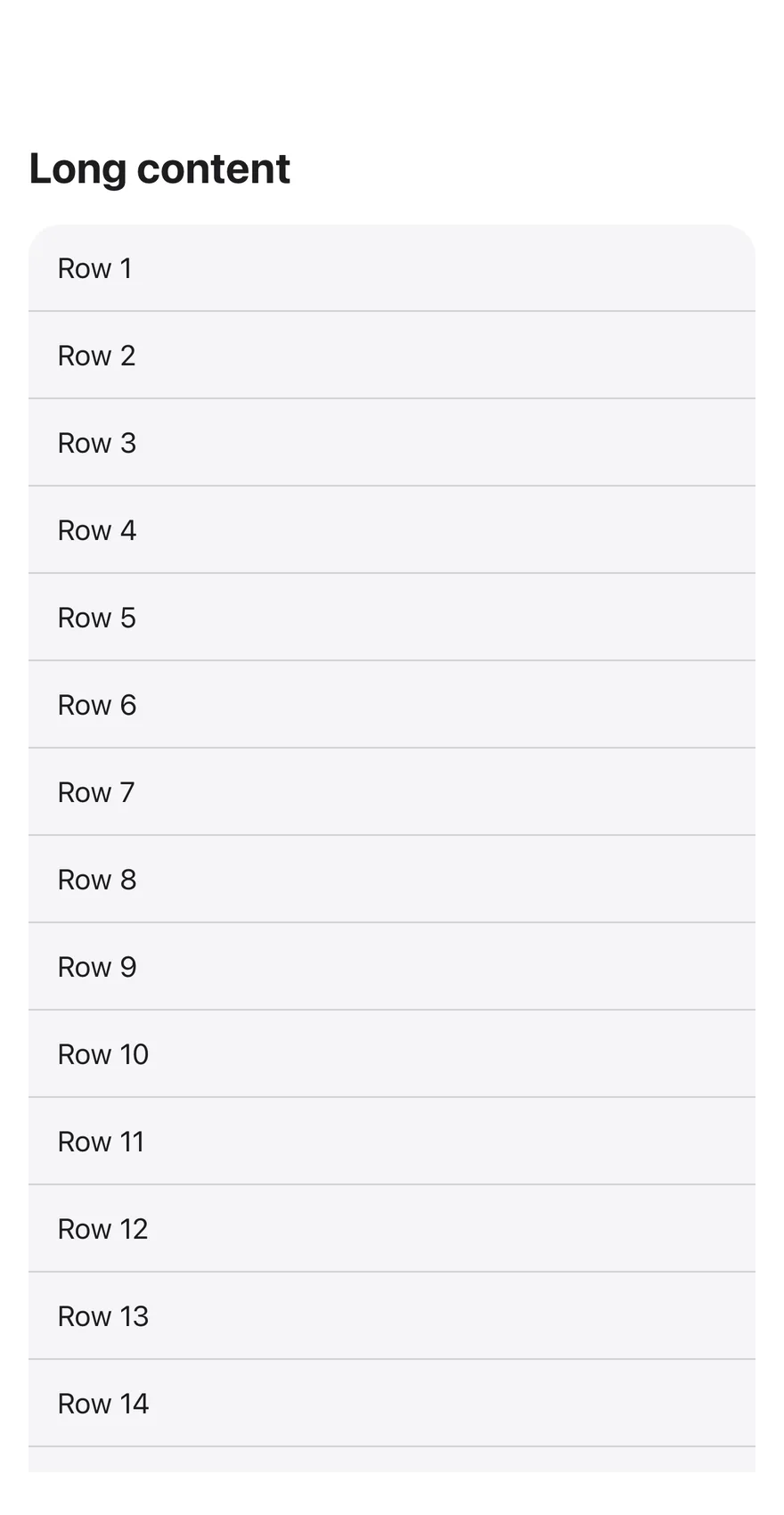Tap on Row 8
The image size is (784, 1515).
(x=392, y=880)
